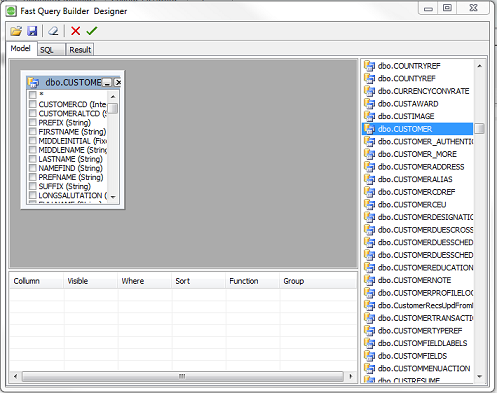The height and width of the screenshot is (393, 497).
Task: Check the NAMEFIND (String) checkbox
Action: pos(33,168)
